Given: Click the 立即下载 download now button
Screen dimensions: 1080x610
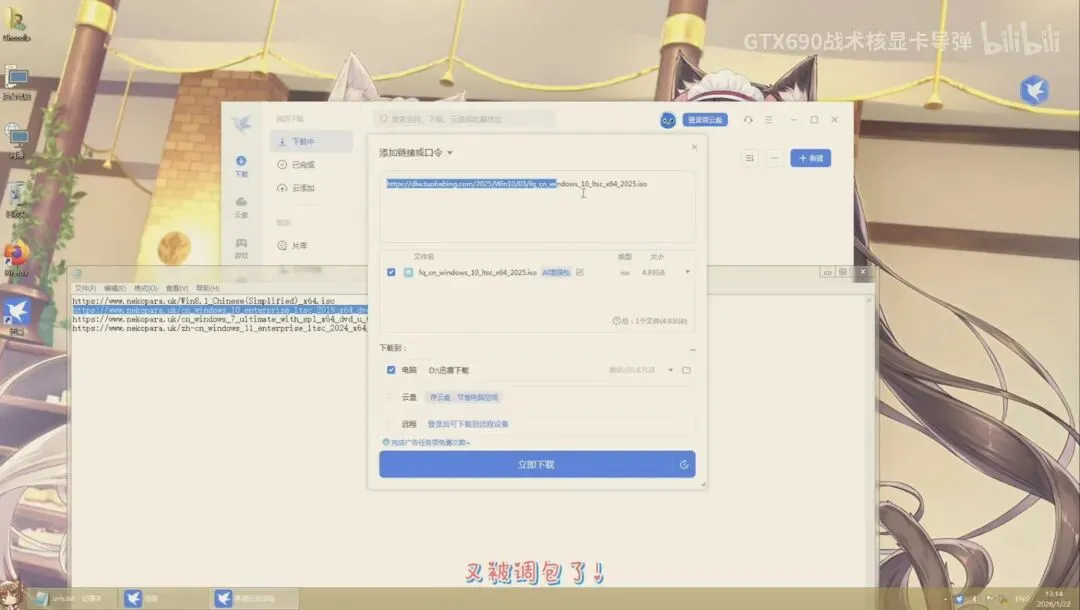Looking at the screenshot, I should tap(537, 465).
